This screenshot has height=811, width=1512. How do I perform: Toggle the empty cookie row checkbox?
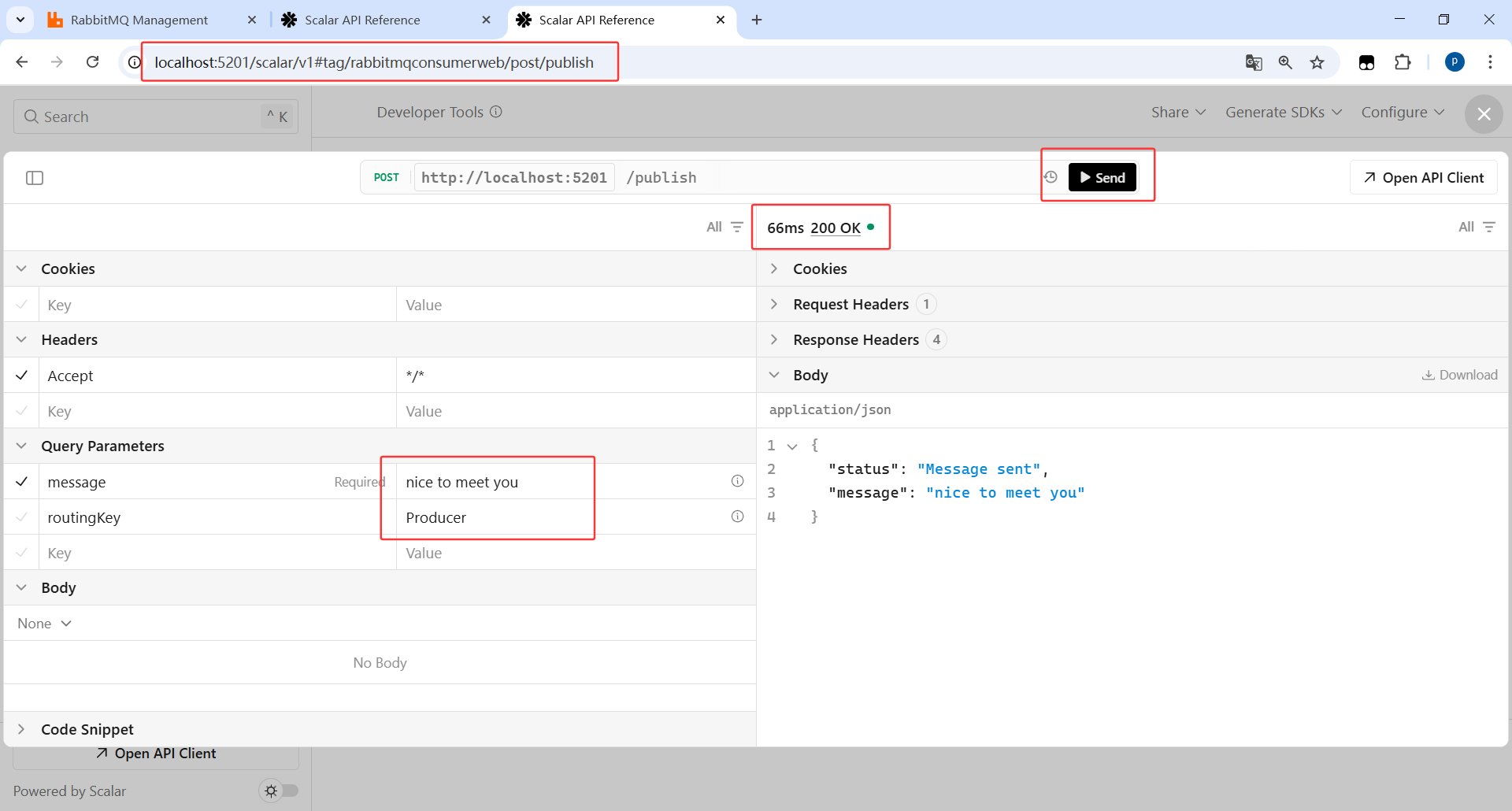(22, 305)
